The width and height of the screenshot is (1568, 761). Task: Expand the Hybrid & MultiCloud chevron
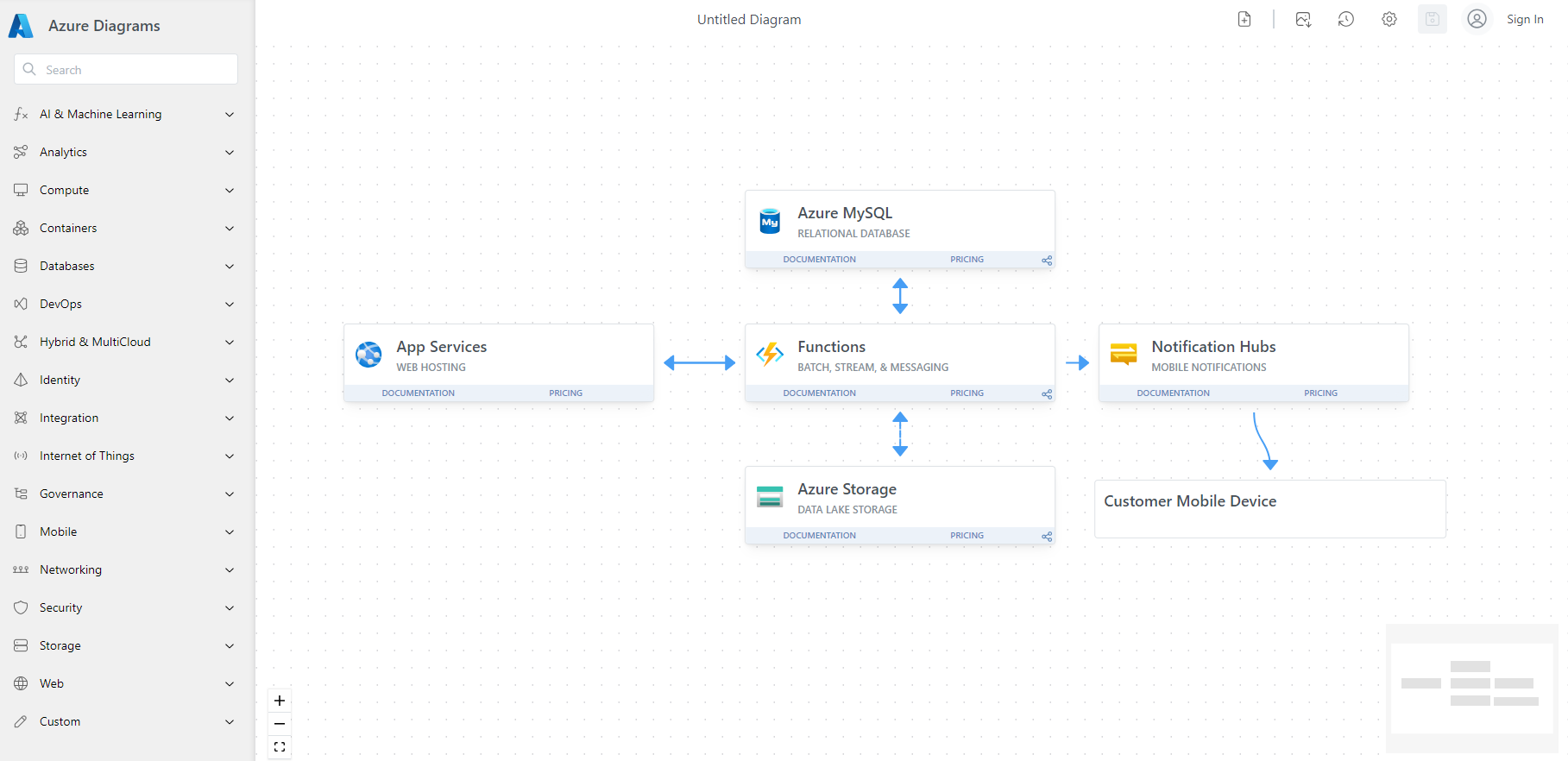pos(230,342)
